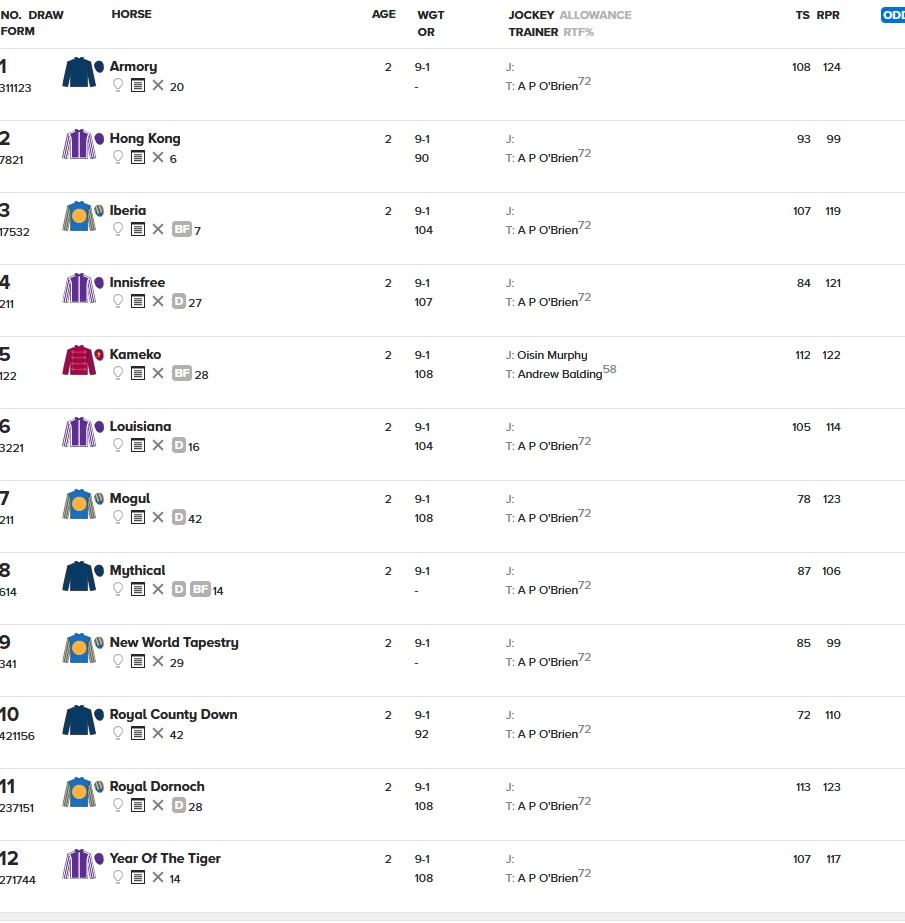Image resolution: width=905 pixels, height=923 pixels.
Task: Sort by the TS column header
Action: point(802,15)
